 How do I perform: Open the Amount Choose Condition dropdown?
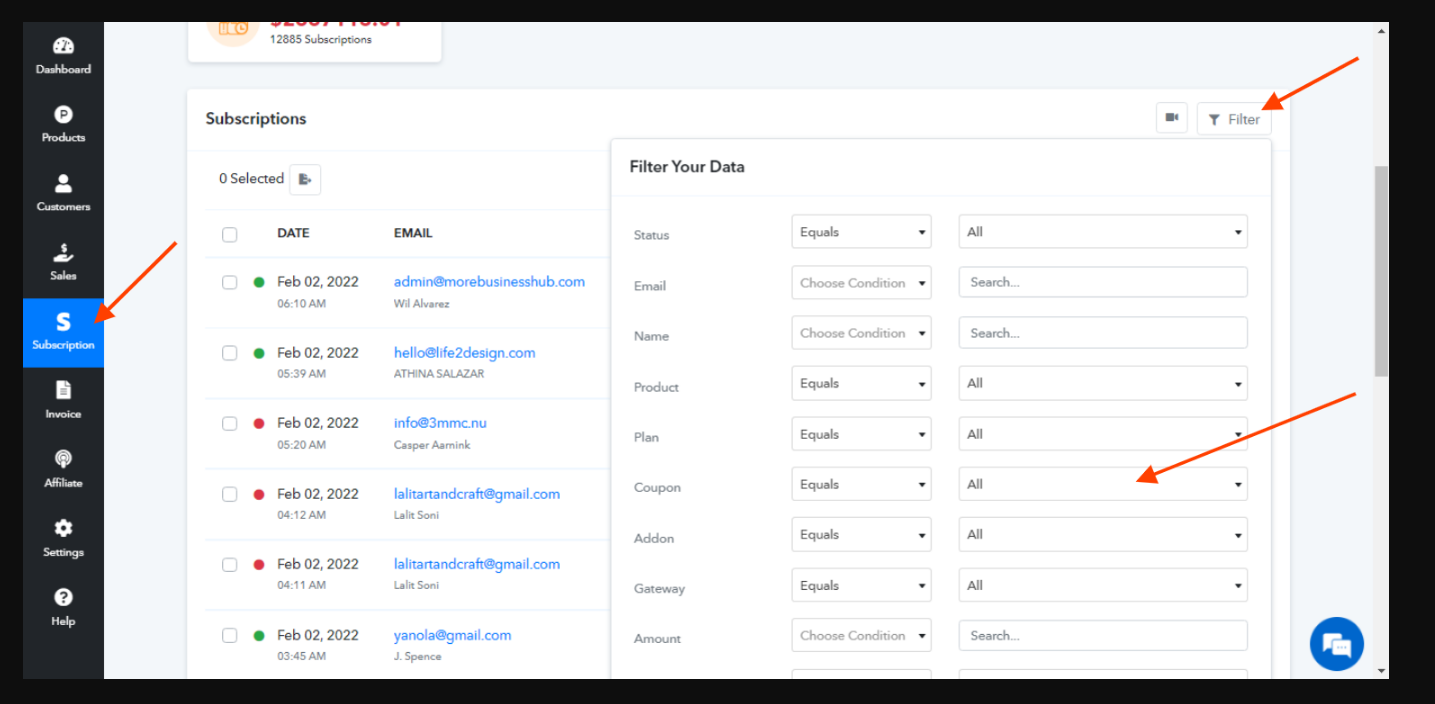tap(861, 636)
